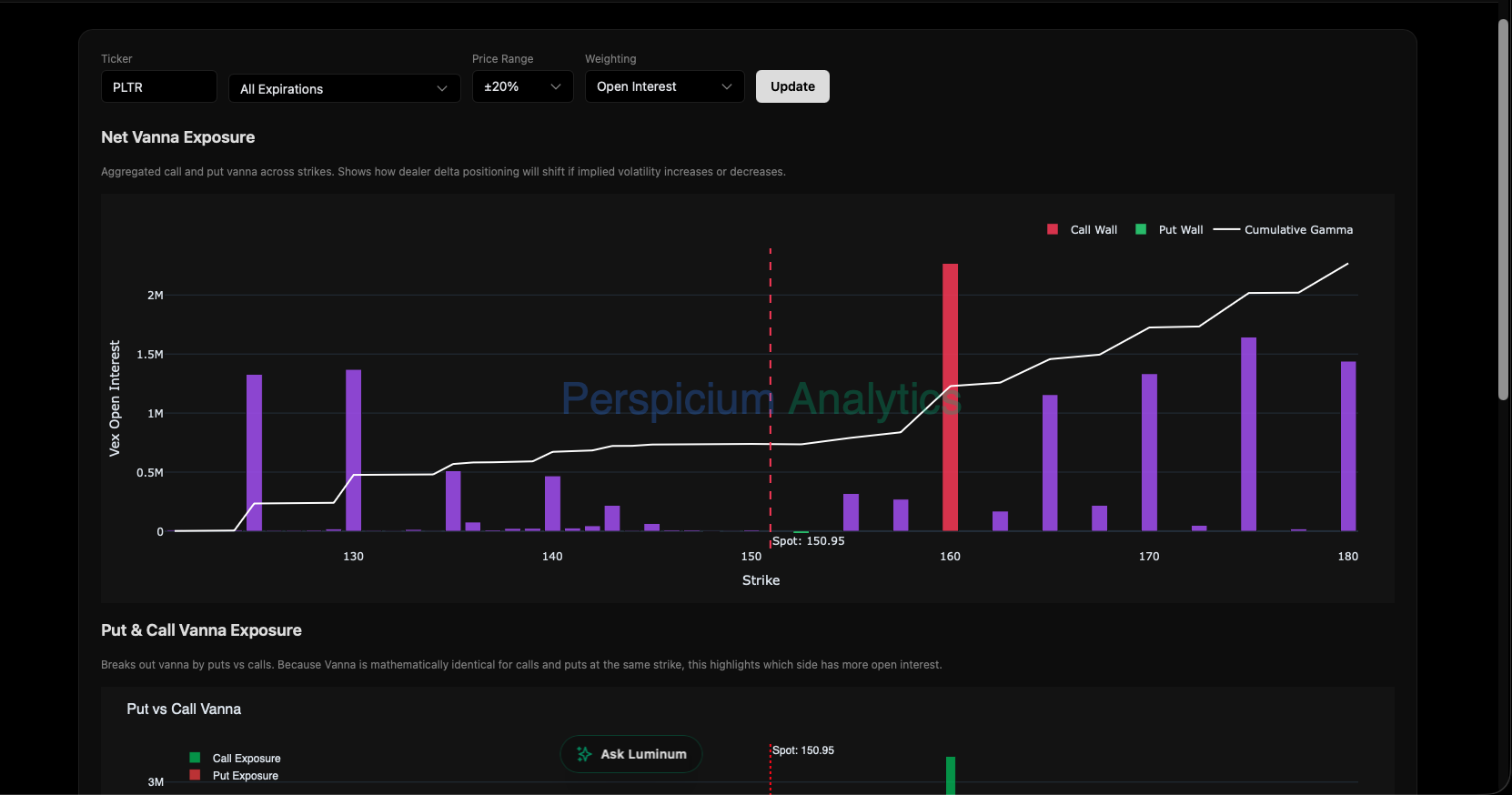
Task: Toggle Call Exposure legend green square
Action: pos(195,758)
